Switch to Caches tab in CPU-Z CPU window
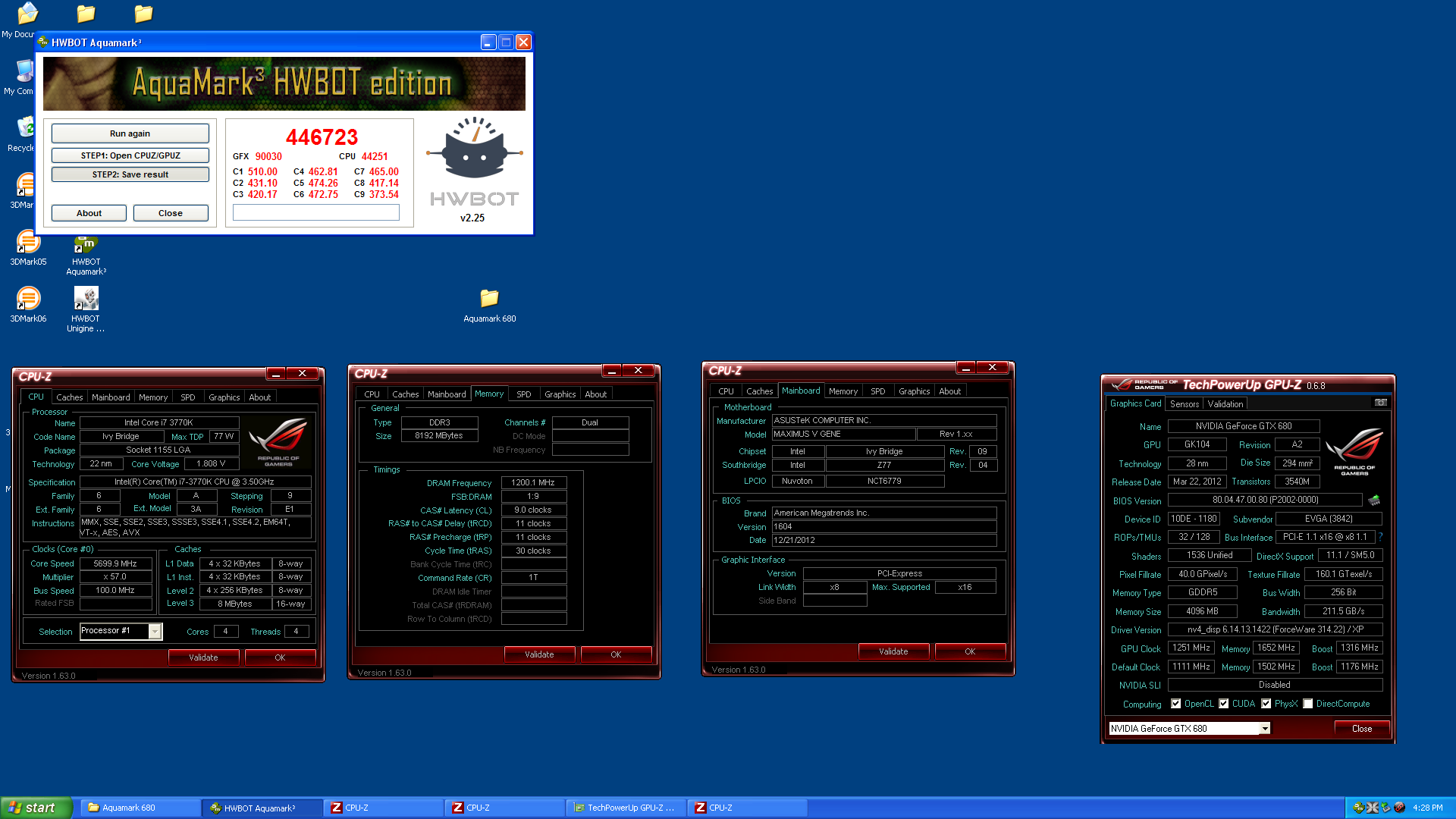 70,397
